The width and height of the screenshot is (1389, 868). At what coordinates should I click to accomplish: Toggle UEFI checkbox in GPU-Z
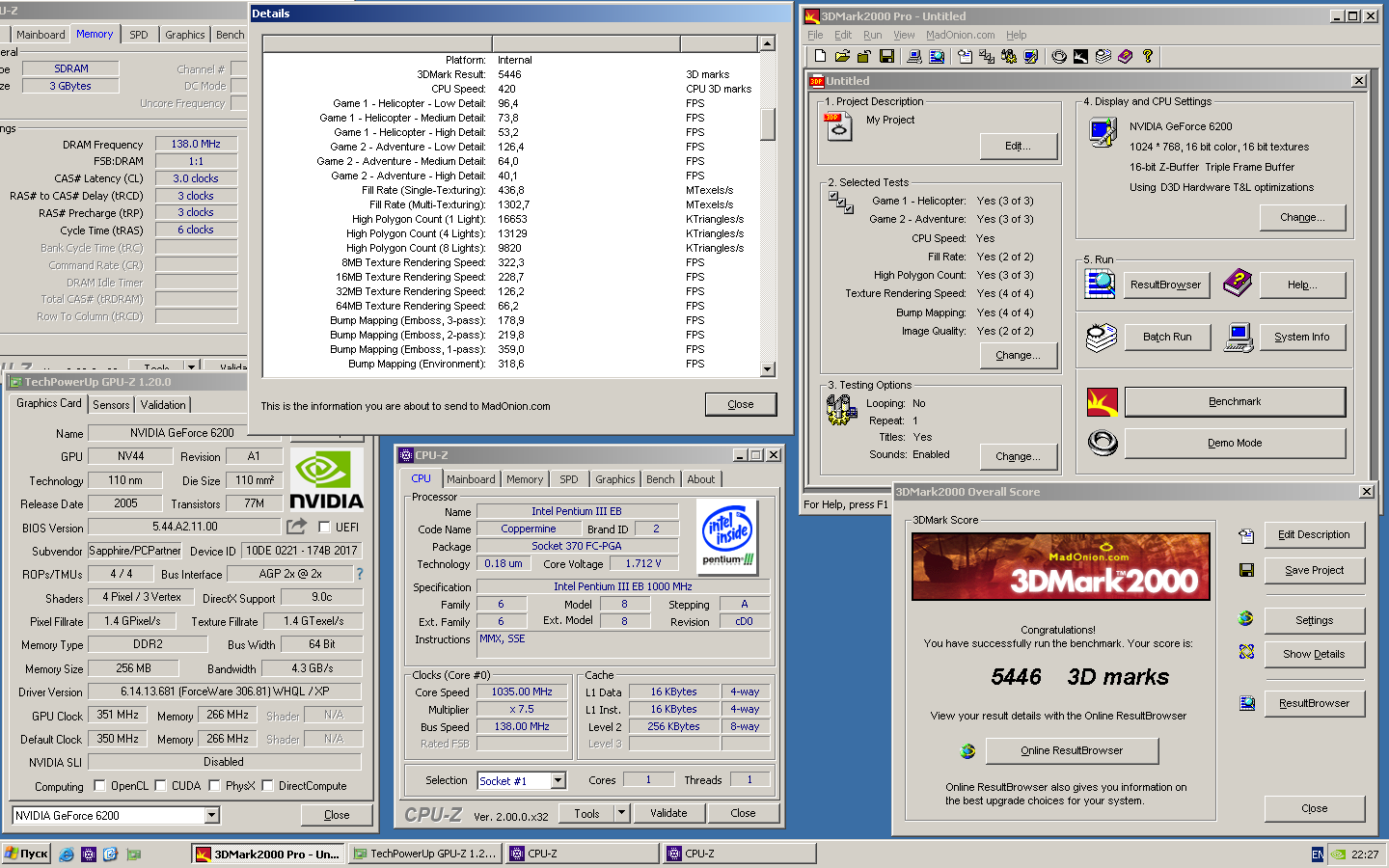point(324,527)
